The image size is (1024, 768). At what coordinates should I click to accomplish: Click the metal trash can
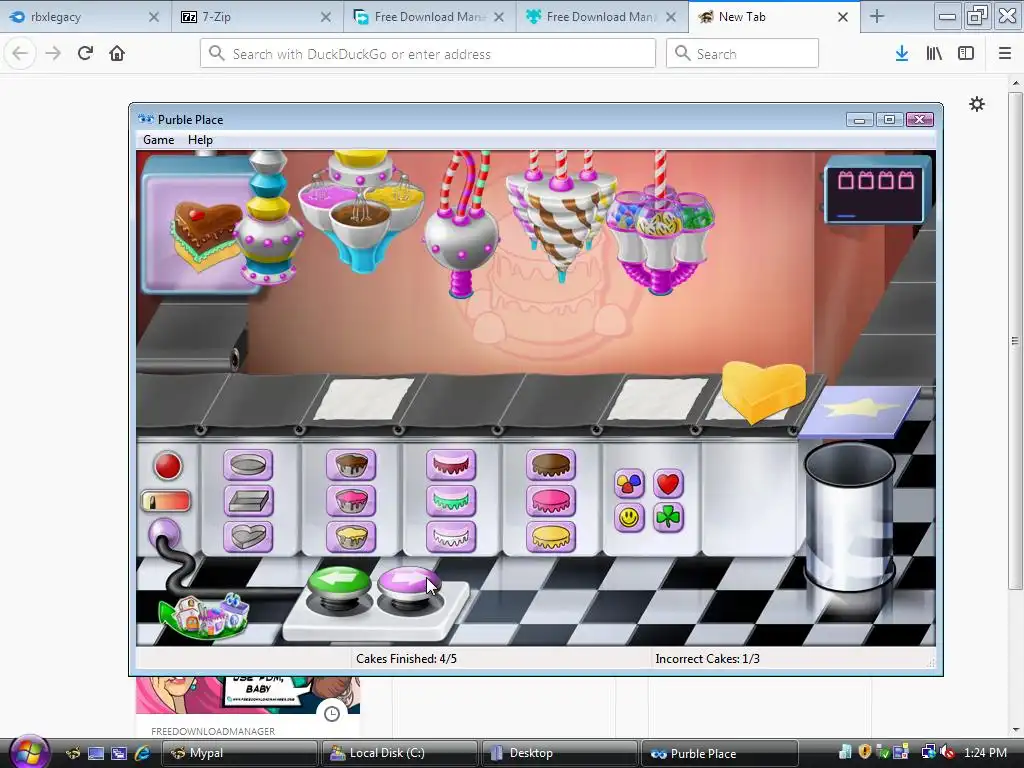[849, 516]
